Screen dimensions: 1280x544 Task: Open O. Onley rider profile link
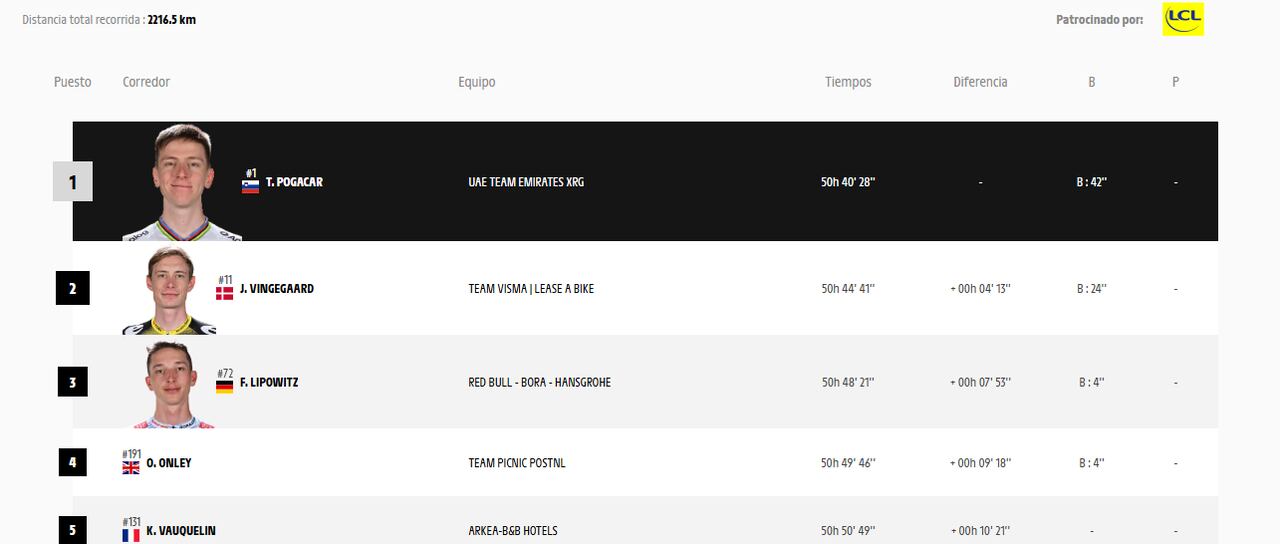coord(169,463)
